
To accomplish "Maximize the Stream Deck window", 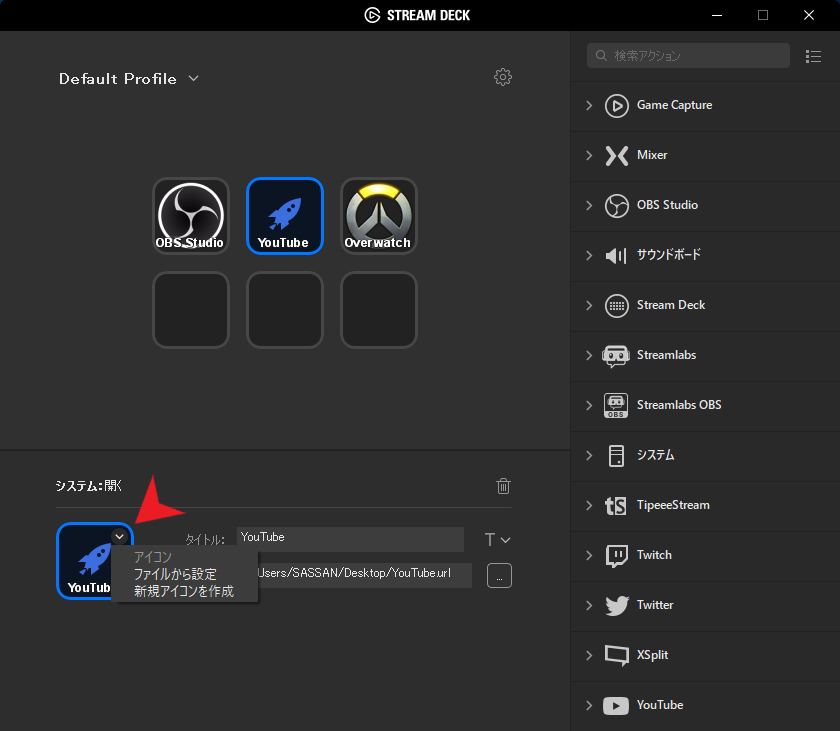I will coord(763,15).
